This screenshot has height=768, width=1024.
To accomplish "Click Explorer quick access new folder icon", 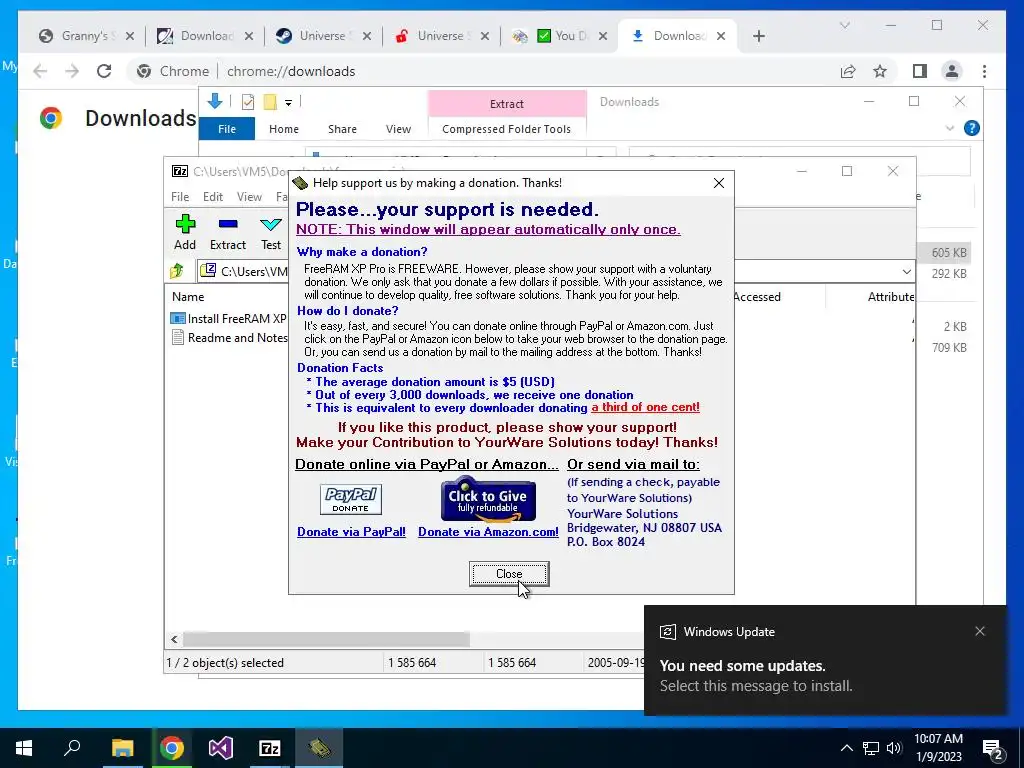I will click(270, 102).
